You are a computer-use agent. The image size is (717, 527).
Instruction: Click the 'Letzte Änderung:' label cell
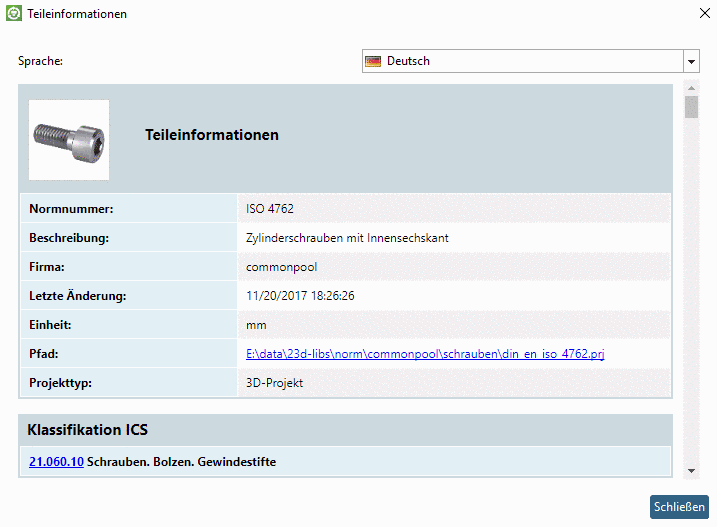(x=128, y=296)
